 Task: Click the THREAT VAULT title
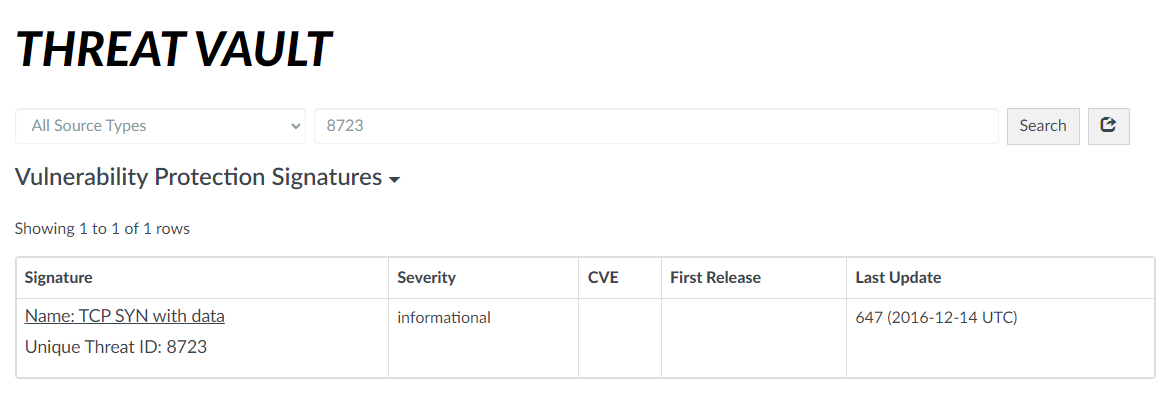(x=173, y=49)
